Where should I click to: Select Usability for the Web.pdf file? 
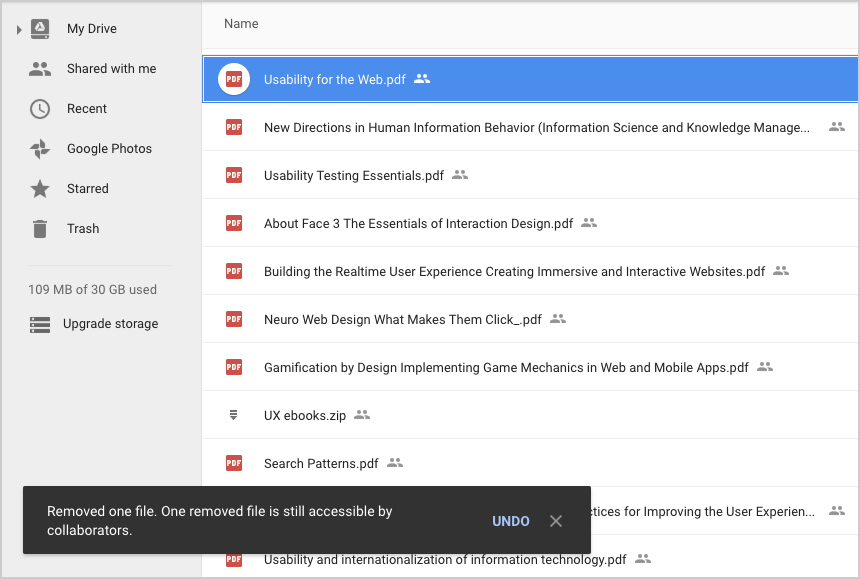tap(334, 80)
